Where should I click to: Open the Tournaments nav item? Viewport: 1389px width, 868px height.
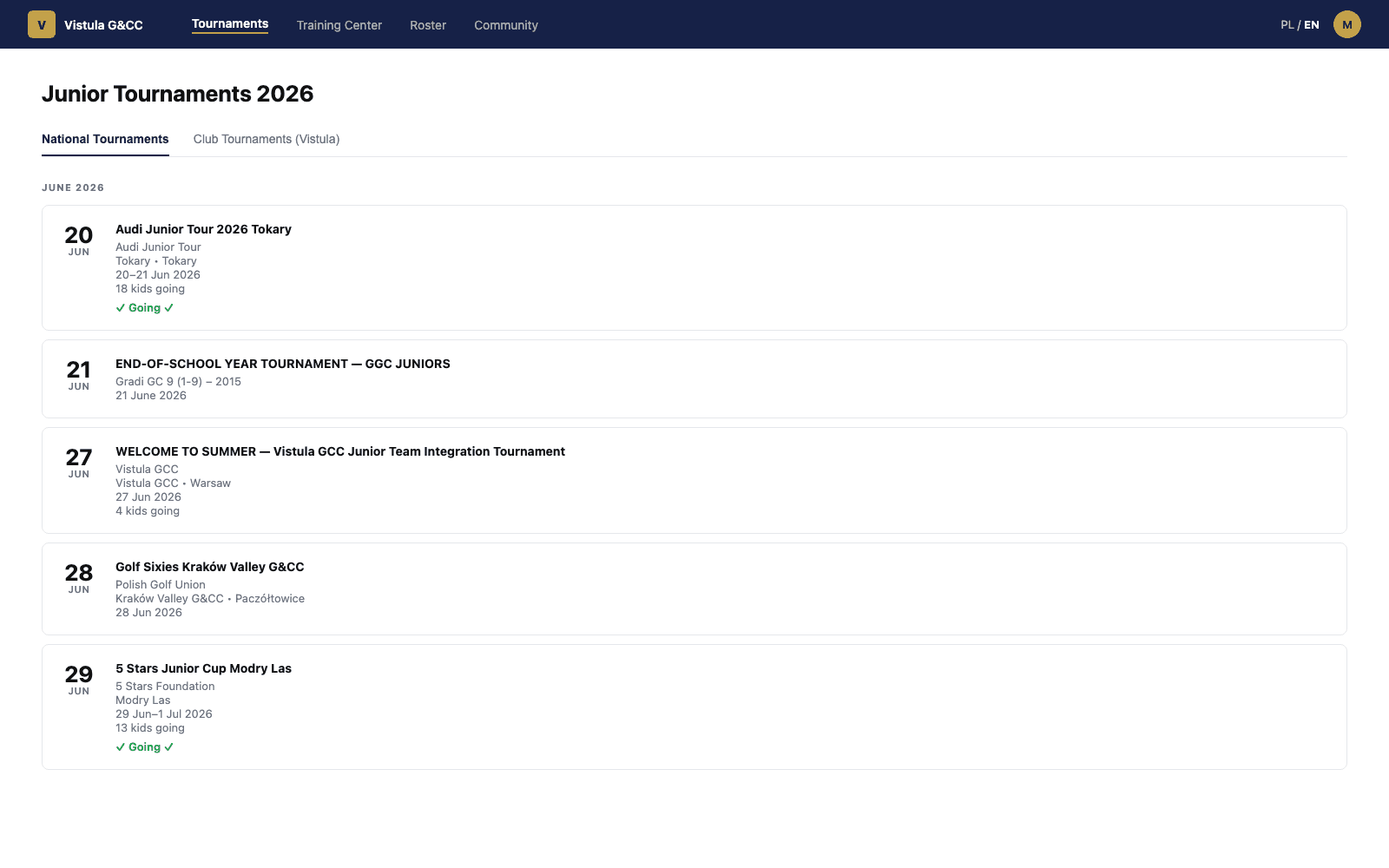pyautogui.click(x=230, y=24)
